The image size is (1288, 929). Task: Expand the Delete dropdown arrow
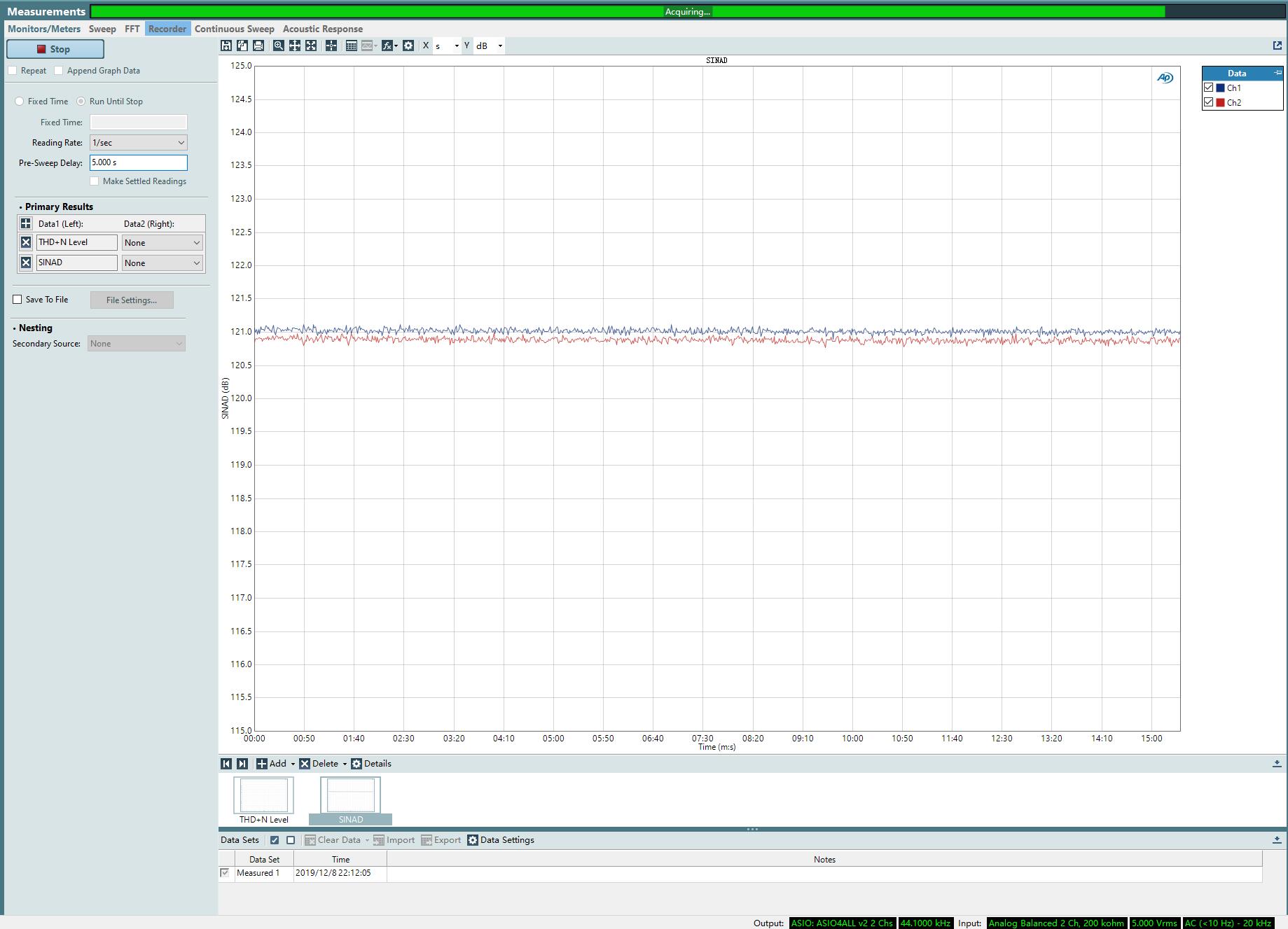(345, 764)
